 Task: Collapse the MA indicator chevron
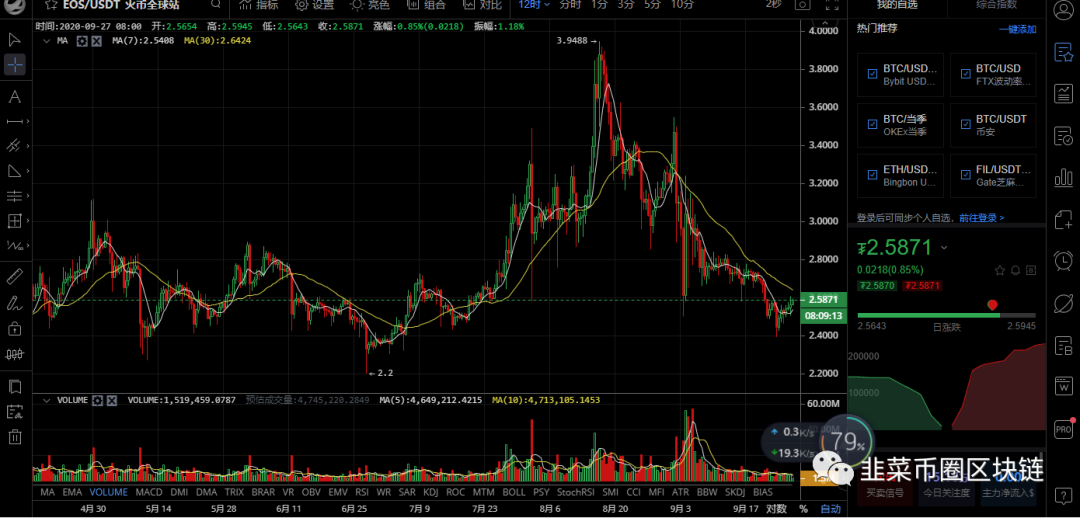click(46, 41)
